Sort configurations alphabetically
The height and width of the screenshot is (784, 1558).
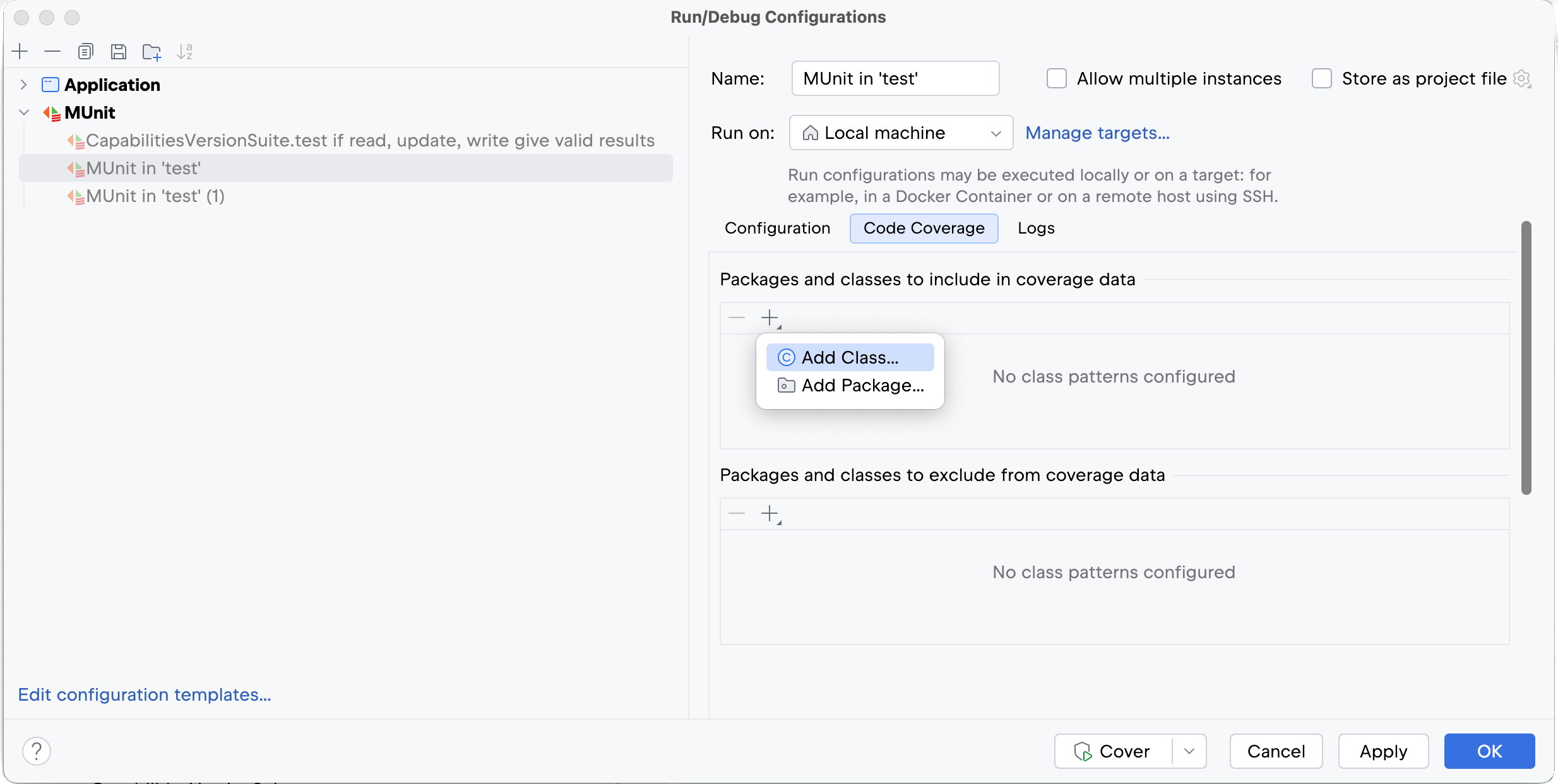pos(185,51)
